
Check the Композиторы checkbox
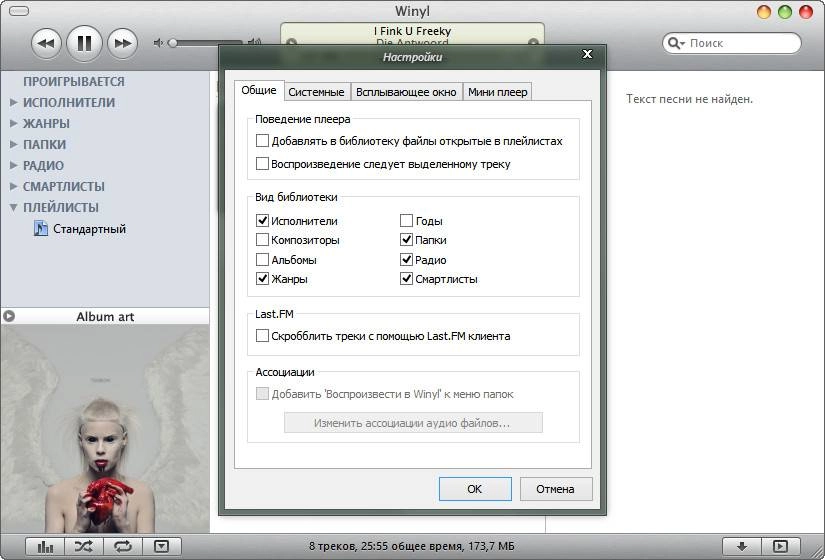point(262,240)
